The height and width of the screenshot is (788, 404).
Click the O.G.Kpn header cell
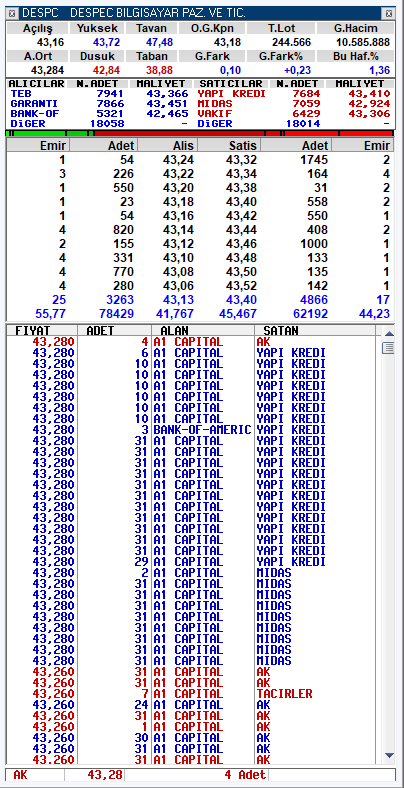point(212,29)
